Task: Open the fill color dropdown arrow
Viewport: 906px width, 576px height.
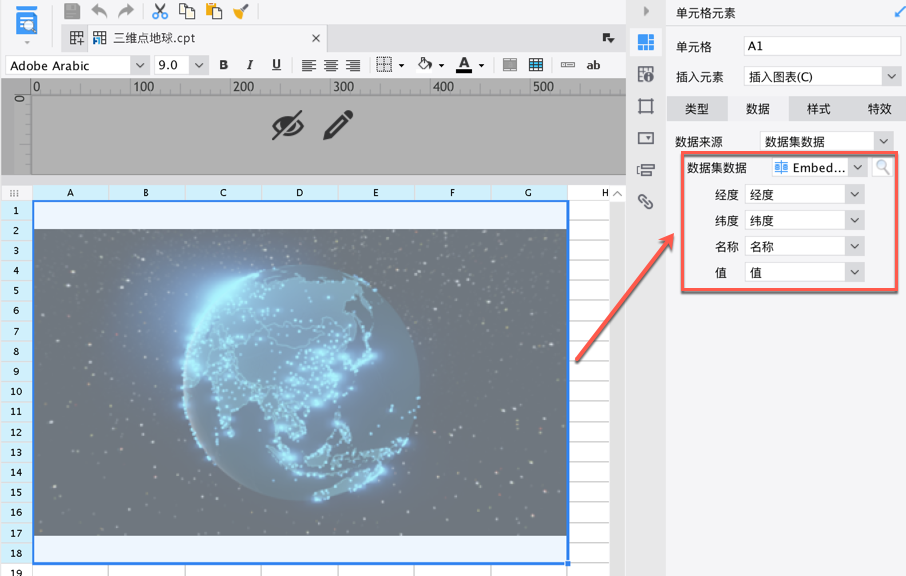Action: coord(441,66)
